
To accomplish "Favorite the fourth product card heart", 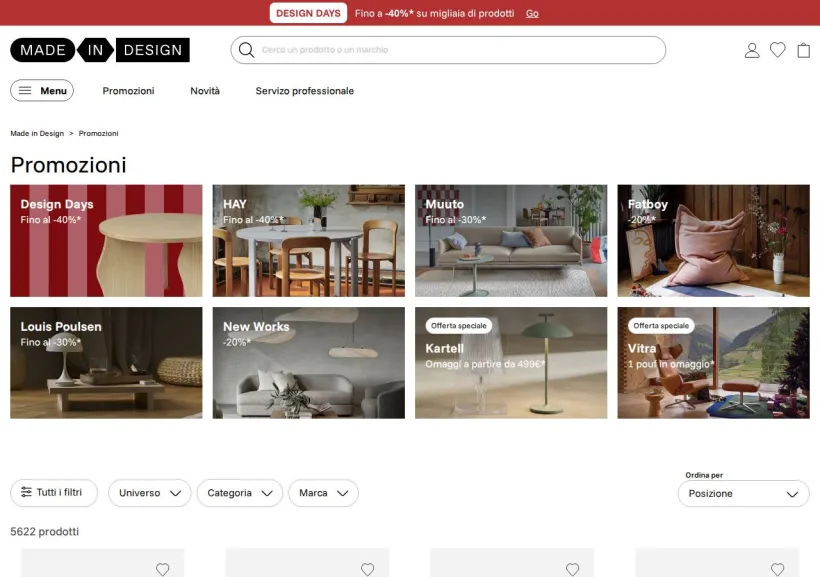I will point(778,569).
